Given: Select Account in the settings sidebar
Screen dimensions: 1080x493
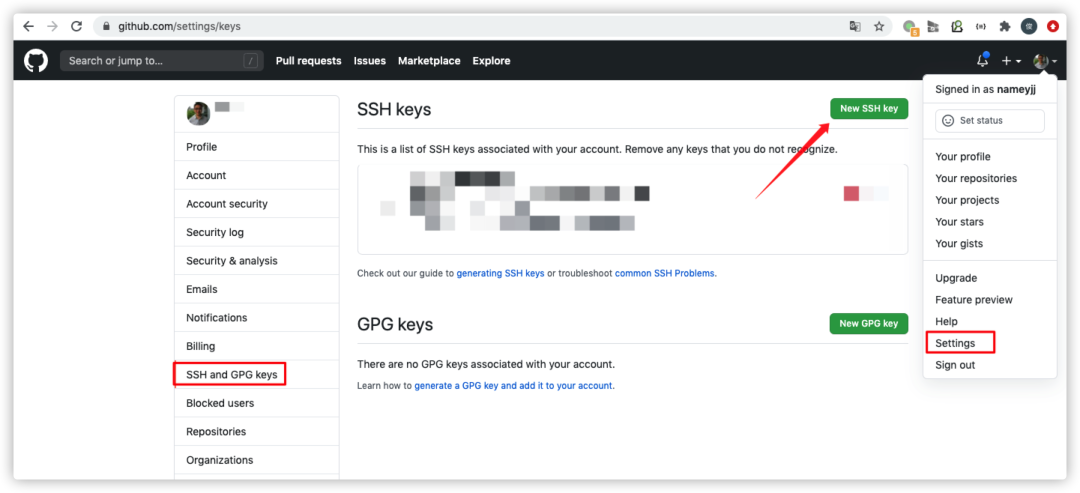Looking at the screenshot, I should click(x=257, y=176).
